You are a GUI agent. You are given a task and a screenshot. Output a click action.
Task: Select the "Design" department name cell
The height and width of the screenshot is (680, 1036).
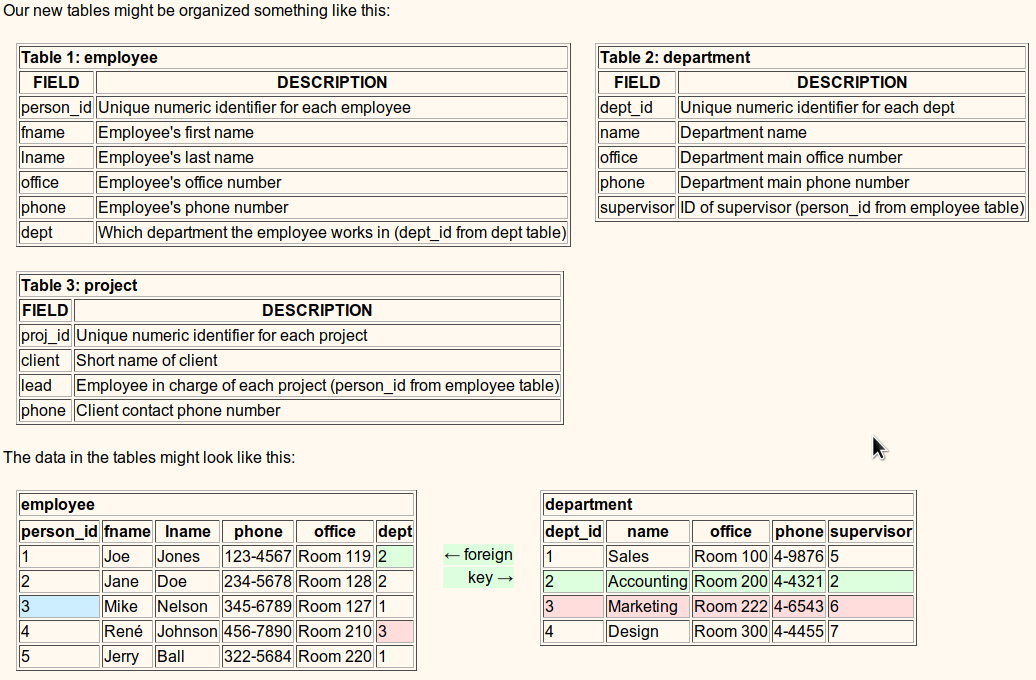647,632
